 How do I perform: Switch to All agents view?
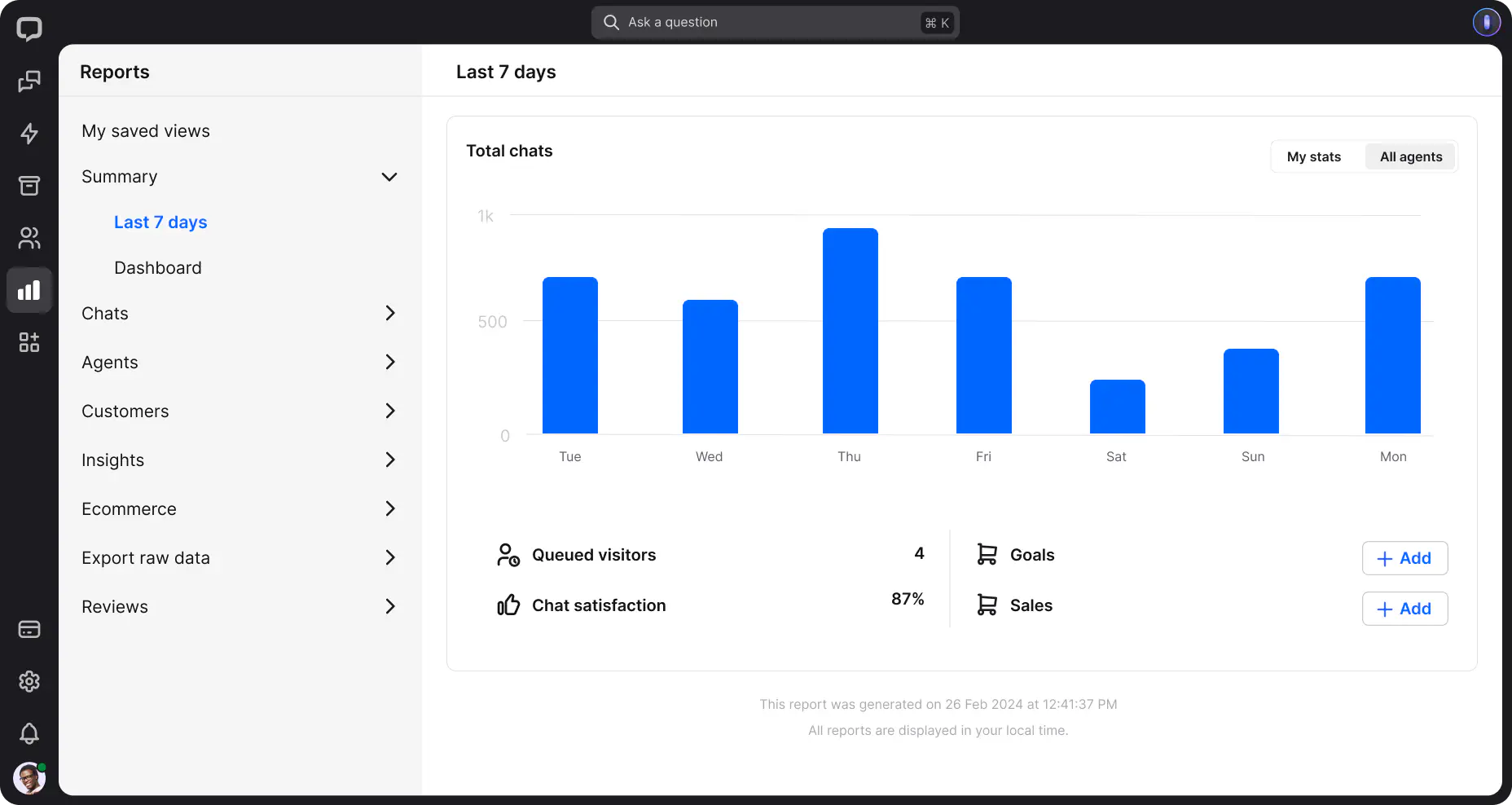[x=1410, y=156]
